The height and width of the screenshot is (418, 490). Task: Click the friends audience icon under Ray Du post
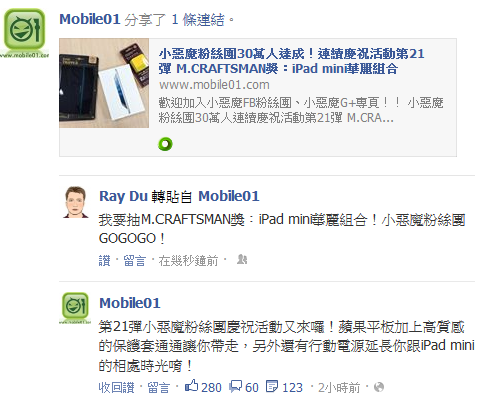[242, 259]
